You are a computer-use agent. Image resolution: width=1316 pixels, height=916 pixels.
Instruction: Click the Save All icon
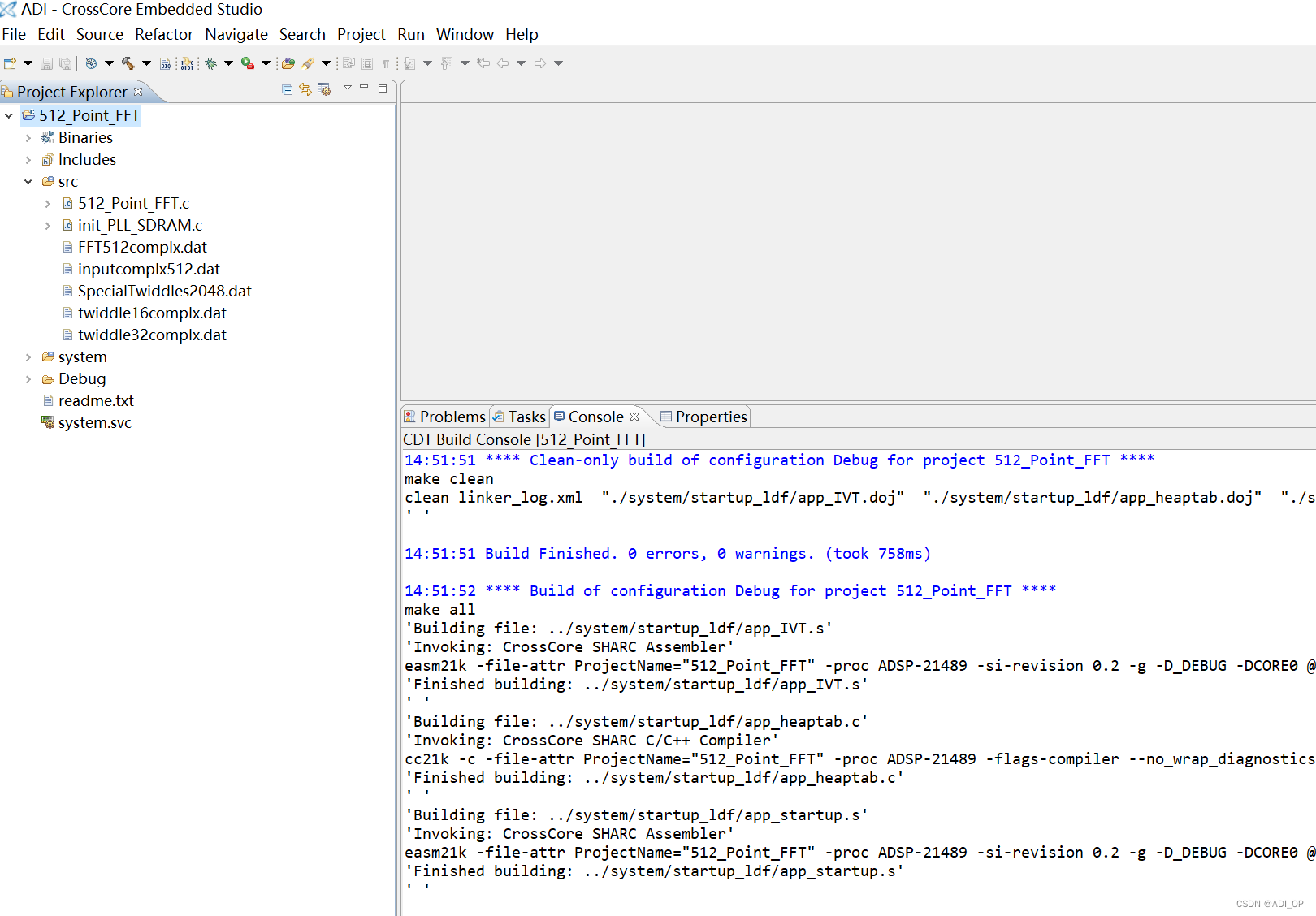point(65,63)
